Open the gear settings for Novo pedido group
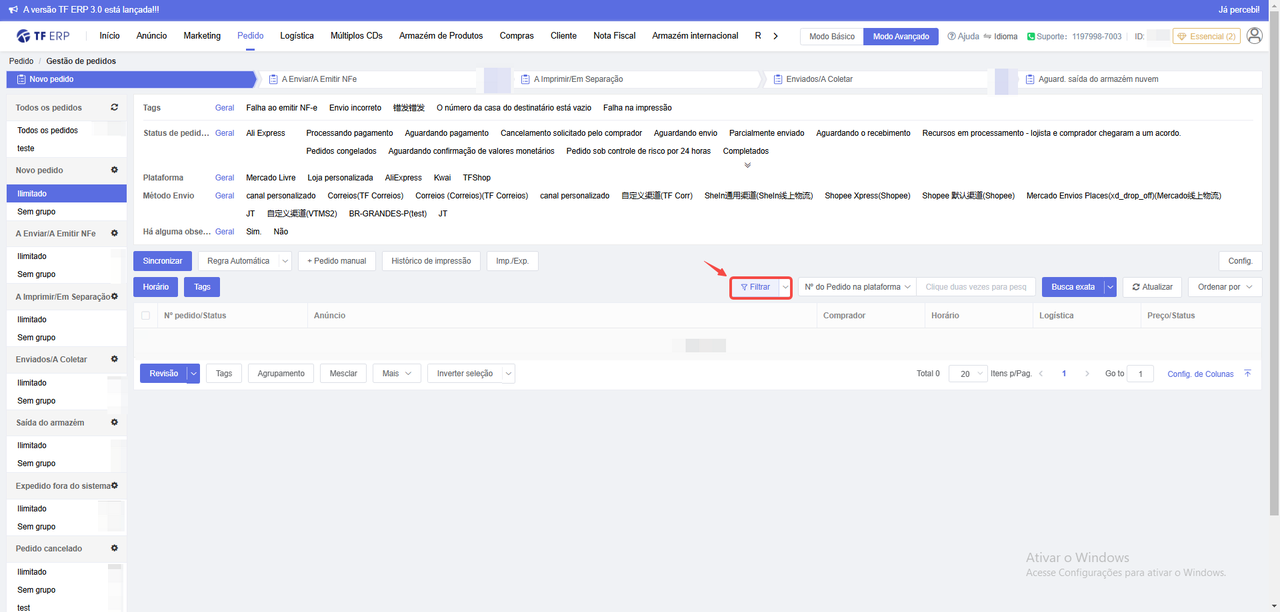The image size is (1280, 612). coord(114,170)
